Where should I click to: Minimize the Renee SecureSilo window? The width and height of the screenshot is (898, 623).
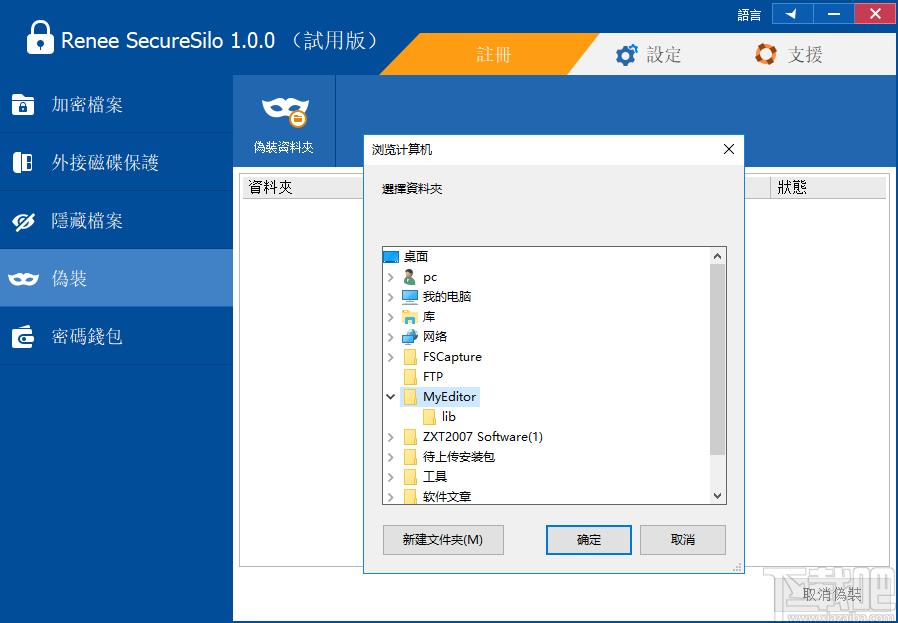coord(834,14)
